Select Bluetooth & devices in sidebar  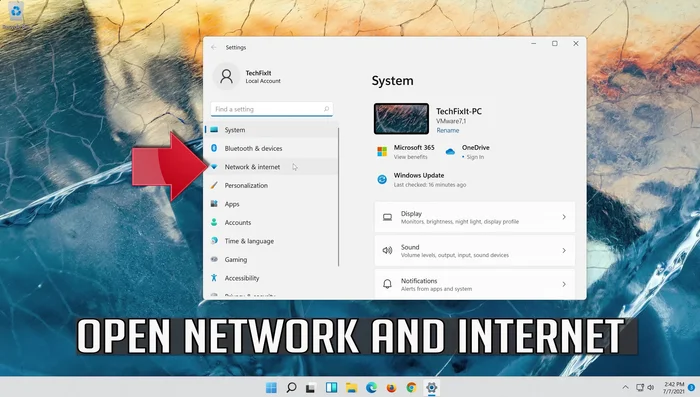271,148
